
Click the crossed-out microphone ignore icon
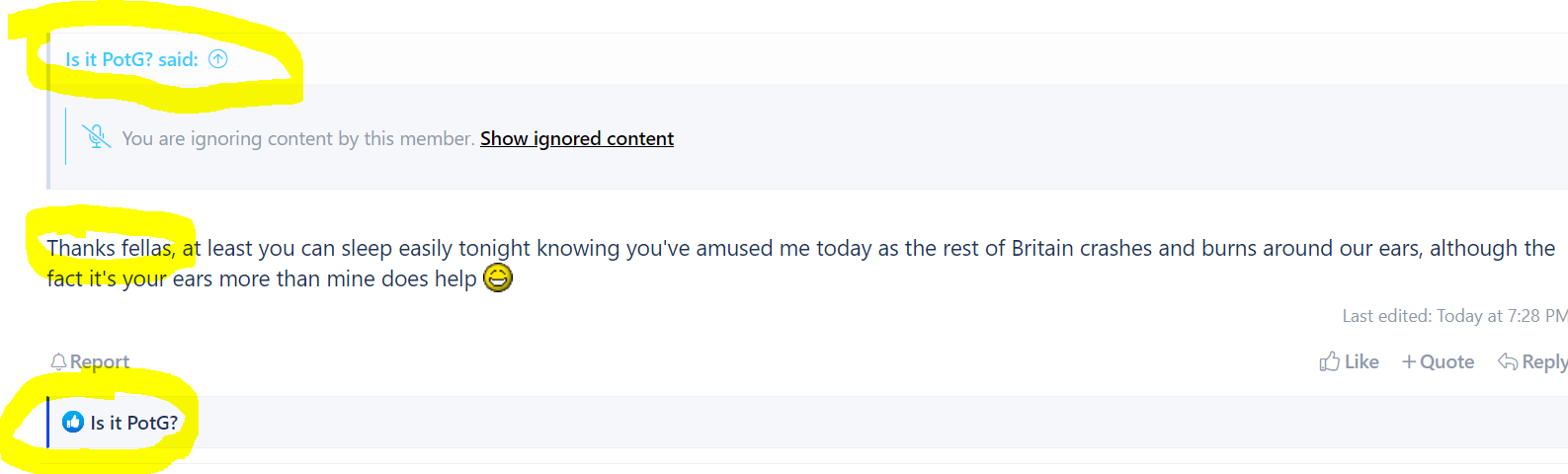(x=97, y=137)
